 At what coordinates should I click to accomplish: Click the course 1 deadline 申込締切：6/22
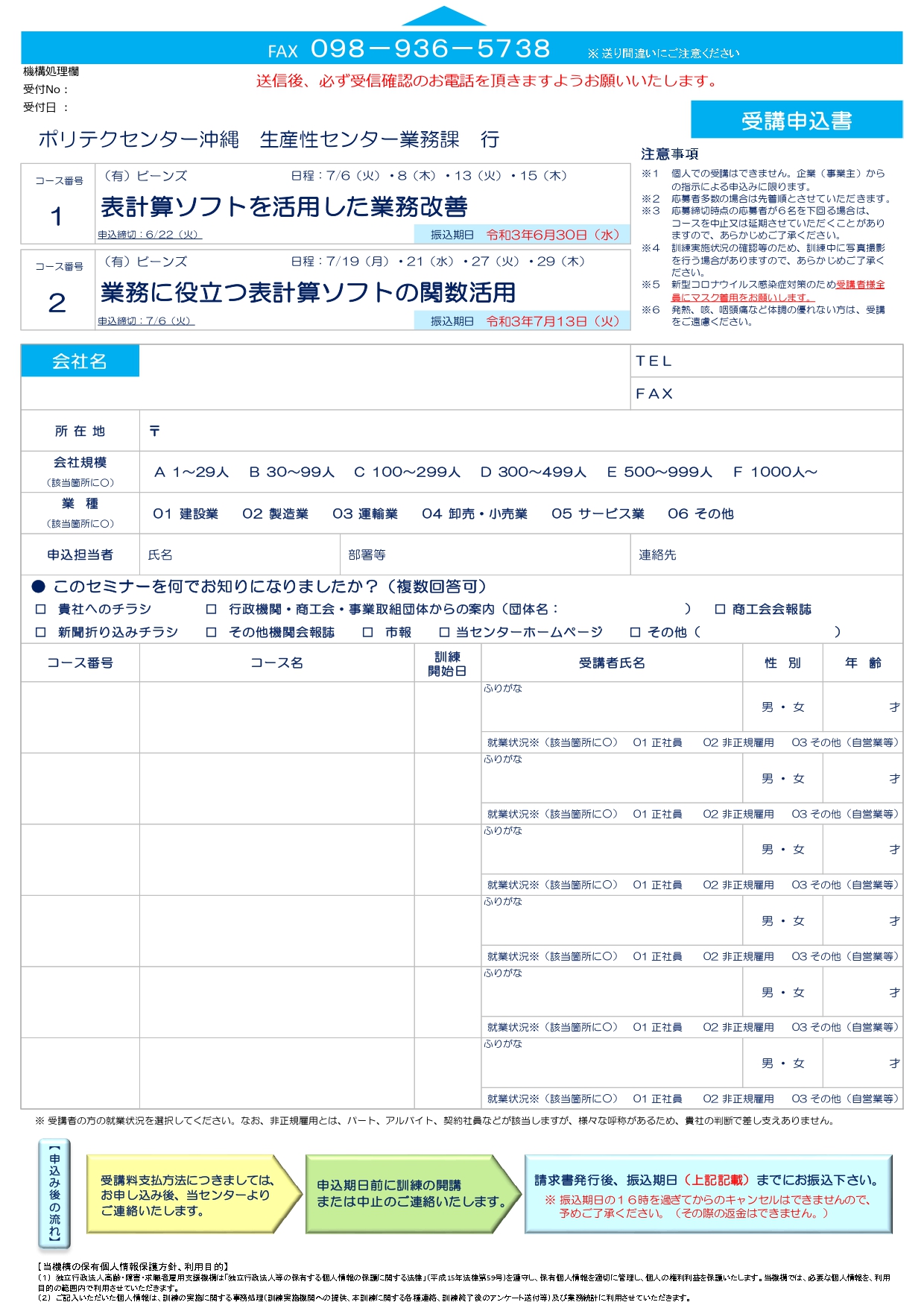(x=150, y=235)
